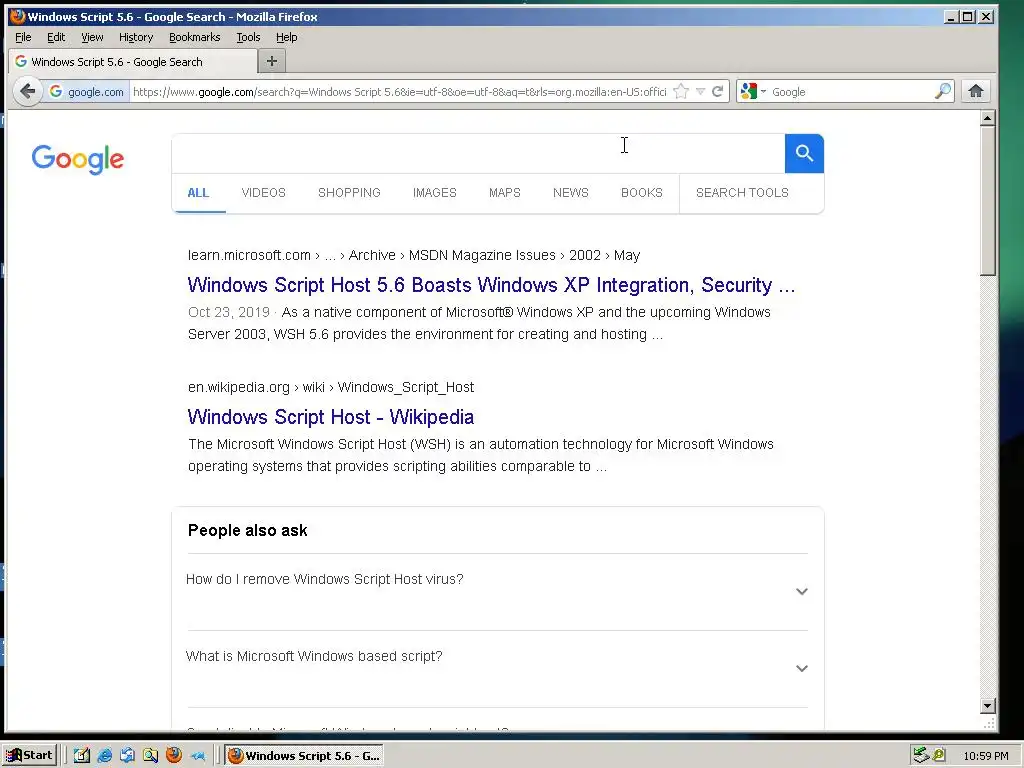Click the vertical scrollbar thumb
The width and height of the screenshot is (1024, 768).
point(987,200)
